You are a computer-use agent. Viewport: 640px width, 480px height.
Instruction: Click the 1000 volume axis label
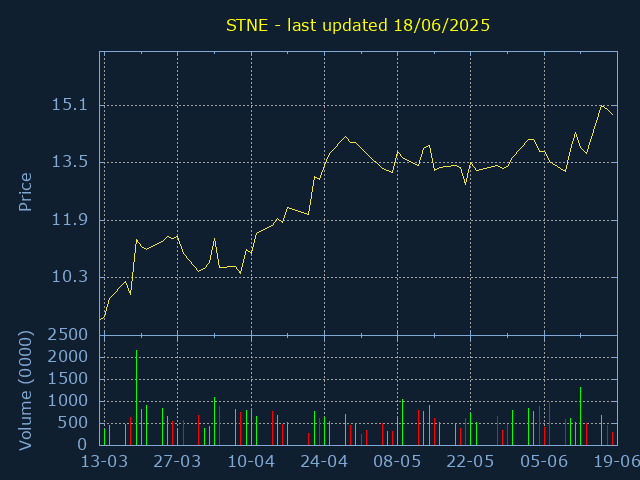(68, 401)
